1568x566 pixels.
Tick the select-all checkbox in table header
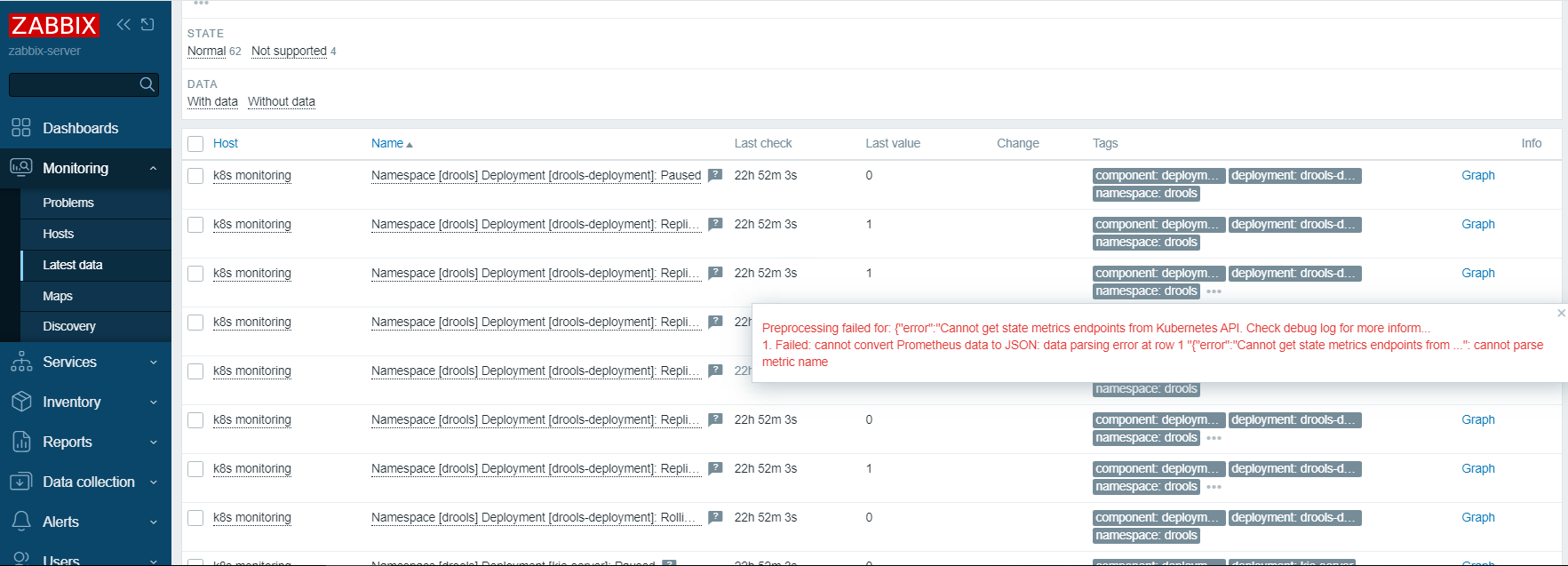coord(195,144)
